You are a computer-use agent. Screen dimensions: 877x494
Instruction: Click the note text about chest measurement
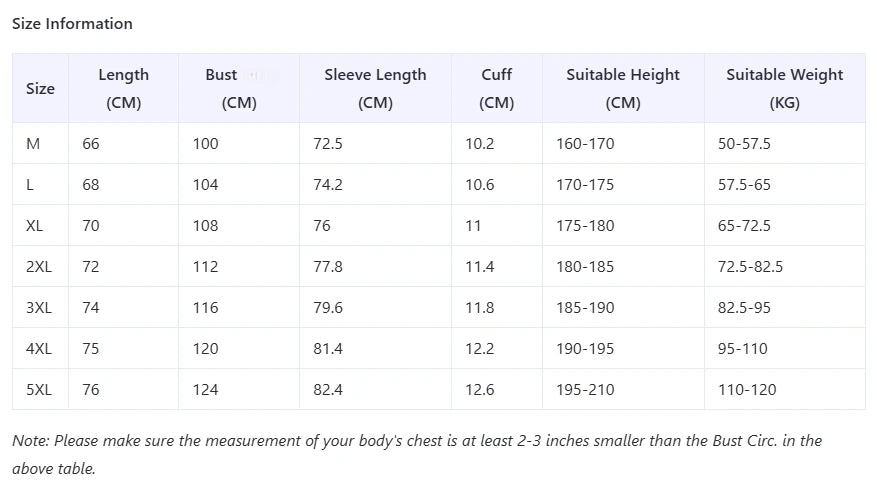417,454
